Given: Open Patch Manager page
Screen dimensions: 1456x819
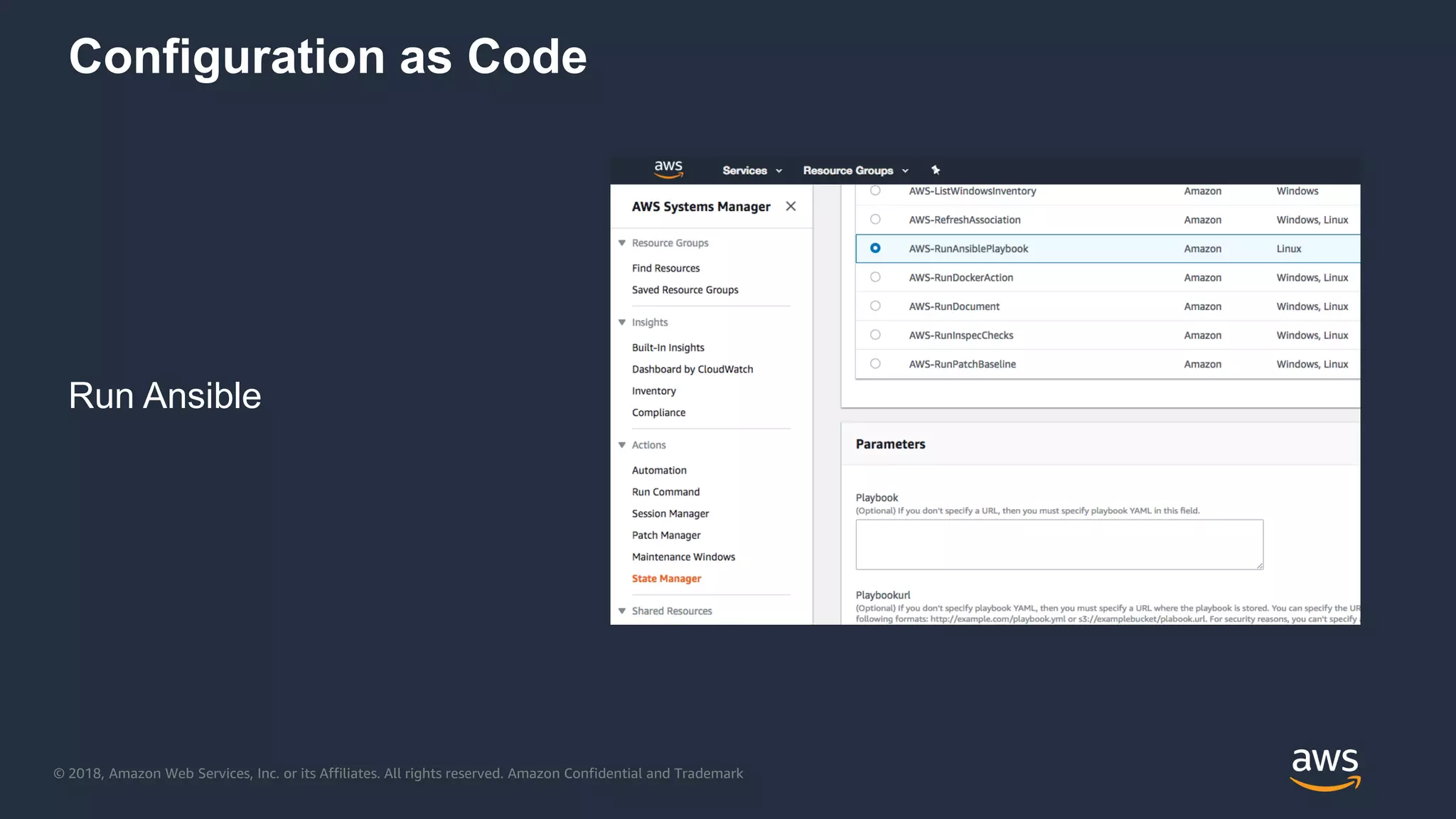Looking at the screenshot, I should point(665,535).
